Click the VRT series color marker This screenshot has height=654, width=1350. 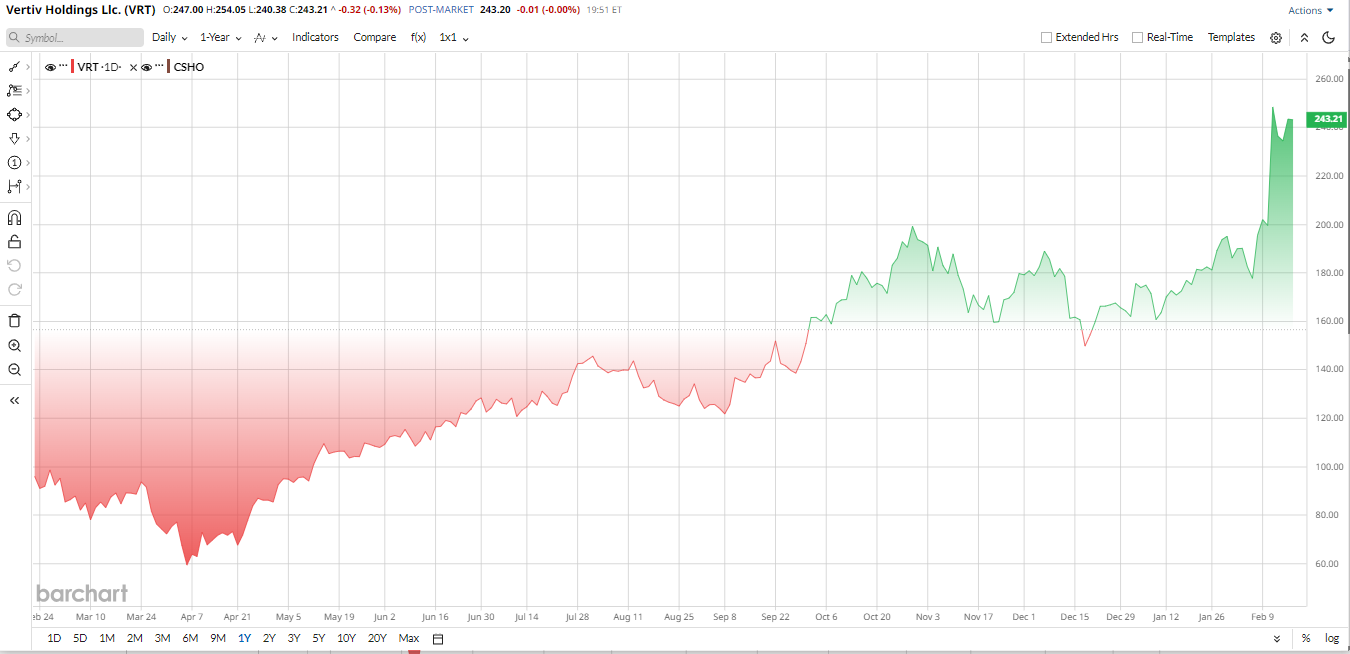pyautogui.click(x=72, y=67)
